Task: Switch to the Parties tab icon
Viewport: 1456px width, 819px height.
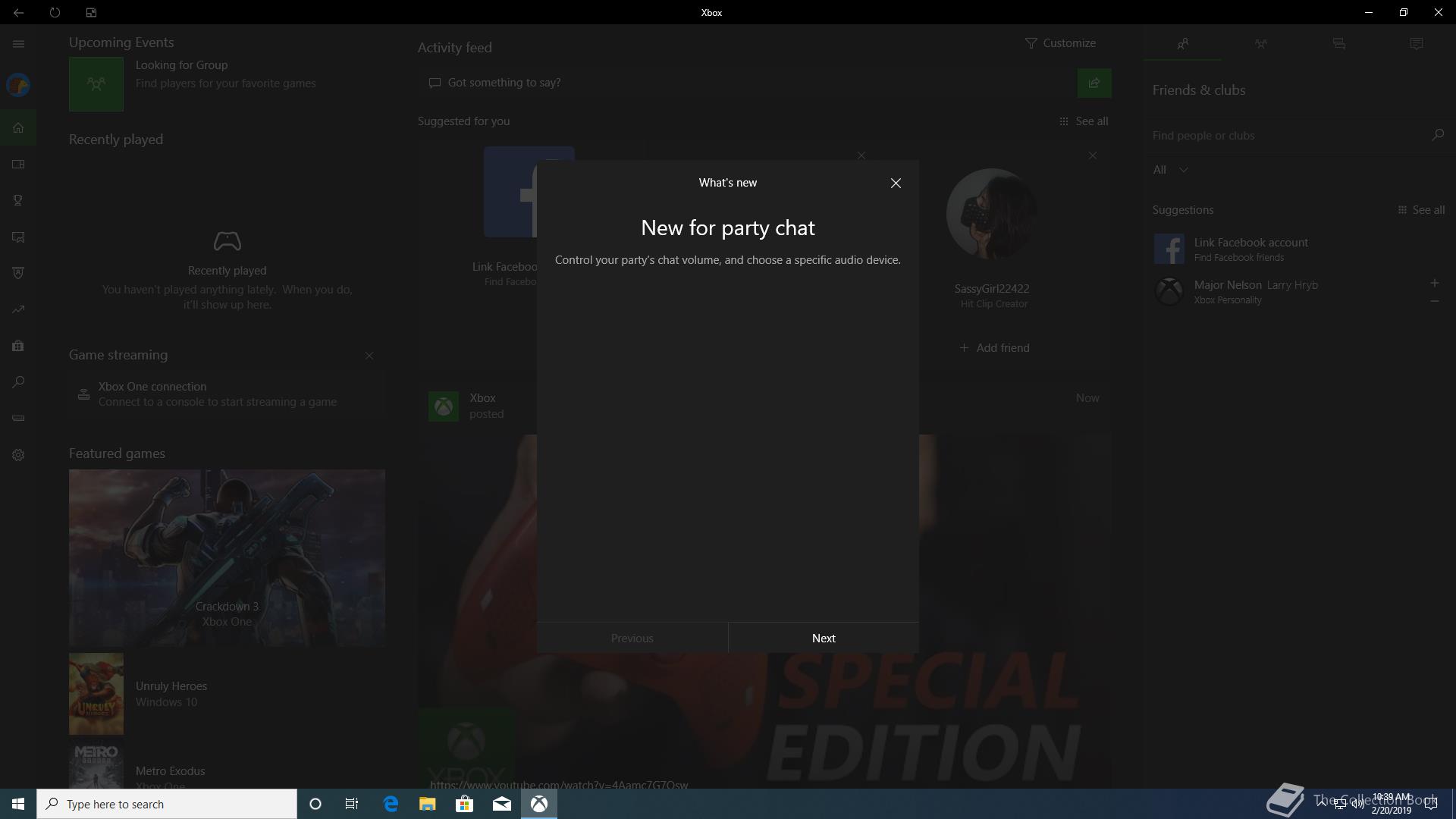Action: coord(1260,44)
